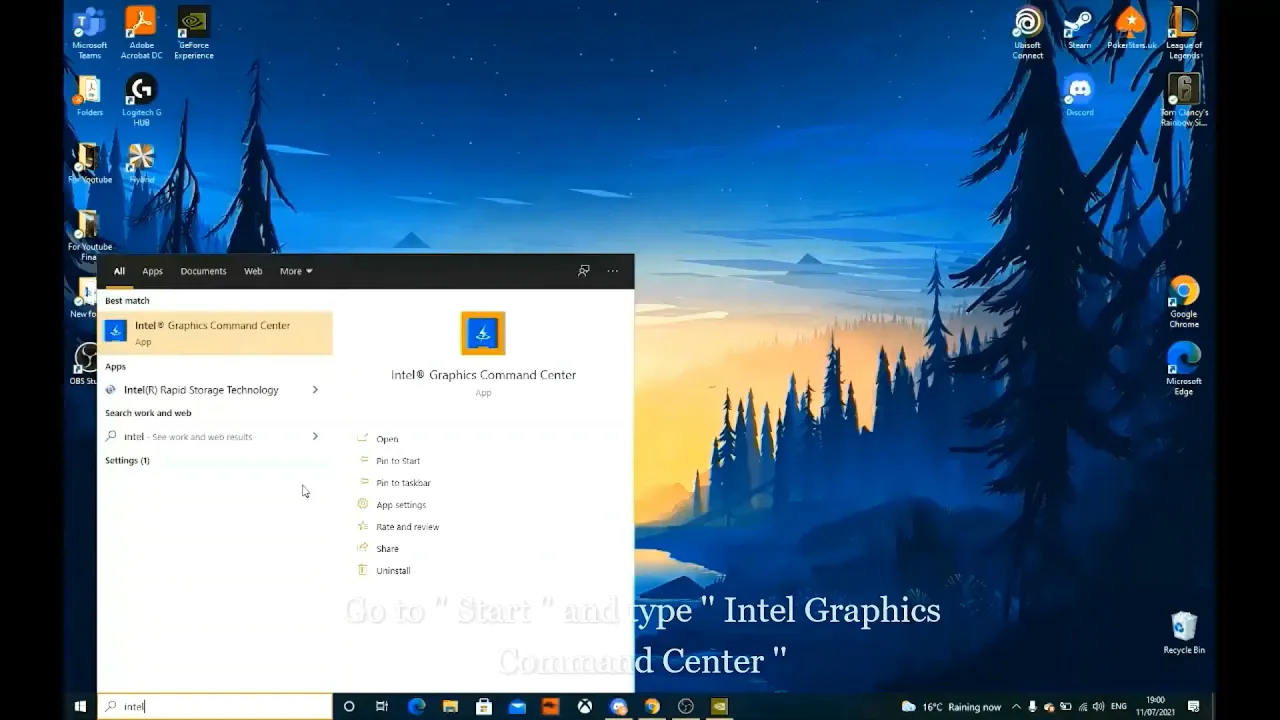Open Intel Graphics Command Center best match result
This screenshot has height=720, width=1280.
(x=215, y=333)
